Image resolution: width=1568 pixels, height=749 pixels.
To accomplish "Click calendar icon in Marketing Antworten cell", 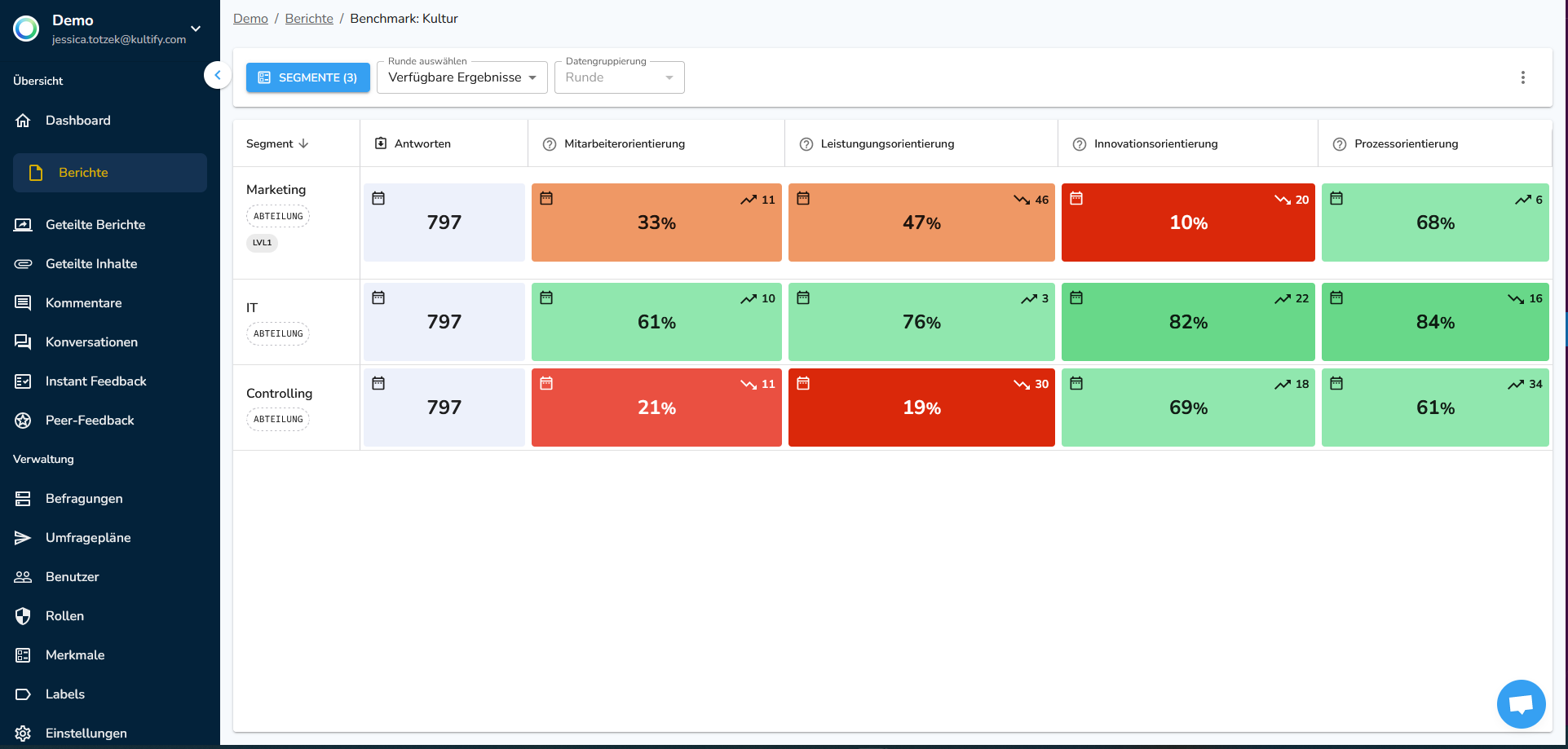I will [378, 198].
